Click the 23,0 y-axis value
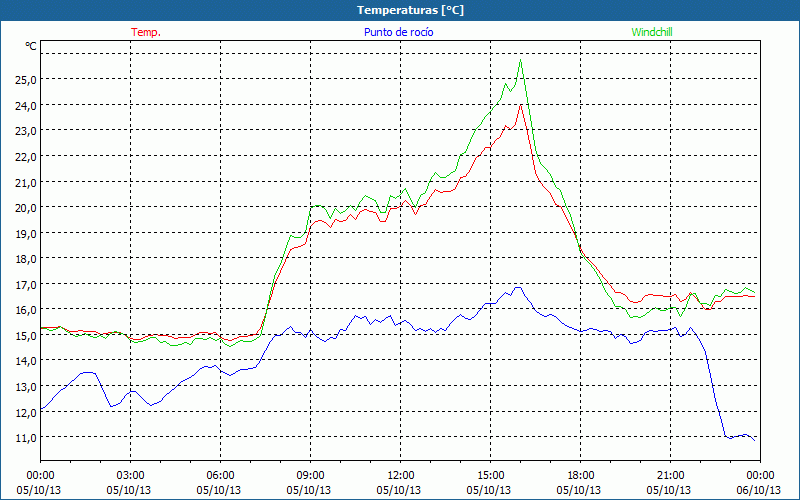The height and width of the screenshot is (500, 800). click(x=26, y=131)
